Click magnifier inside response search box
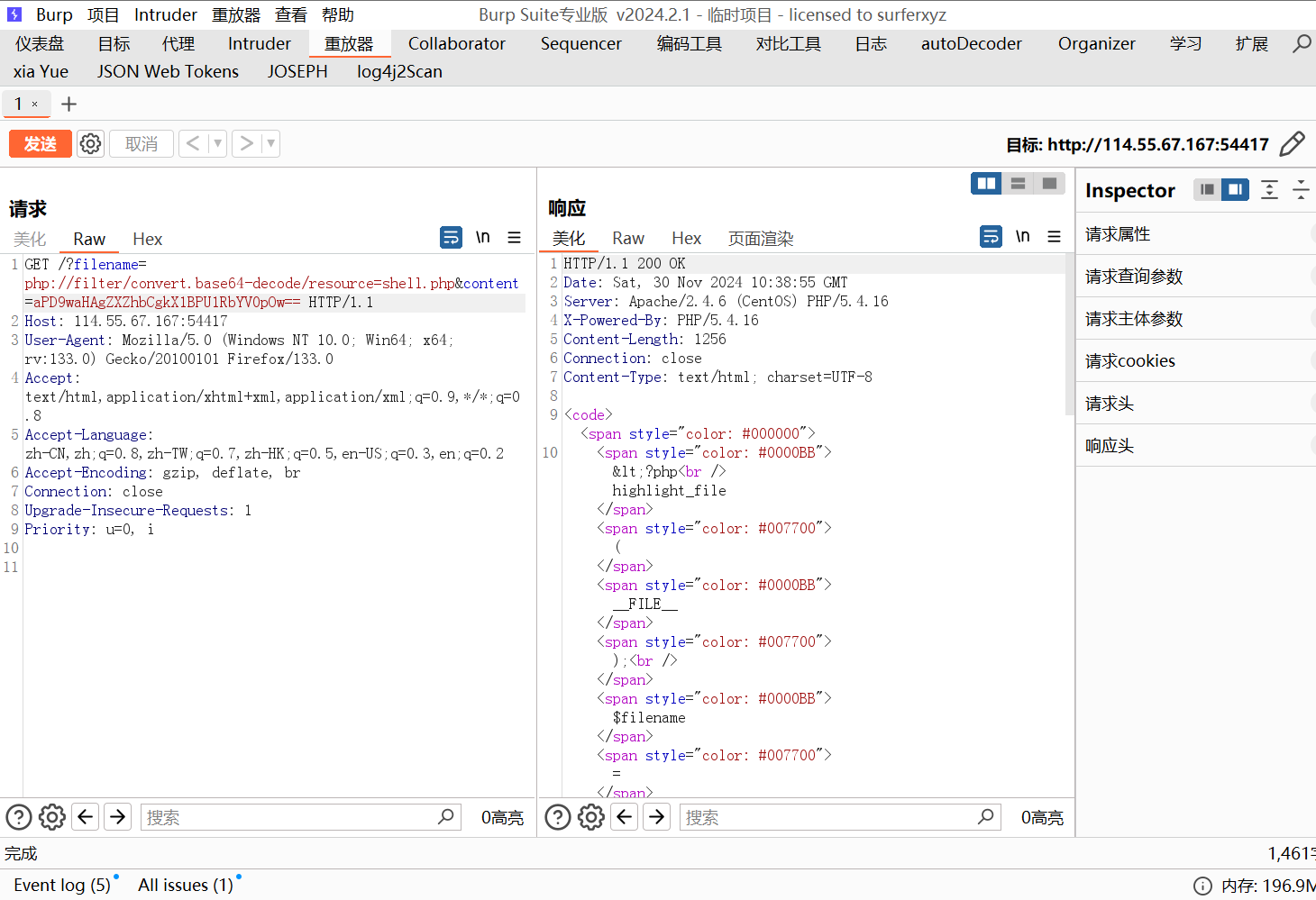Viewport: 1316px width, 900px height. click(x=985, y=816)
